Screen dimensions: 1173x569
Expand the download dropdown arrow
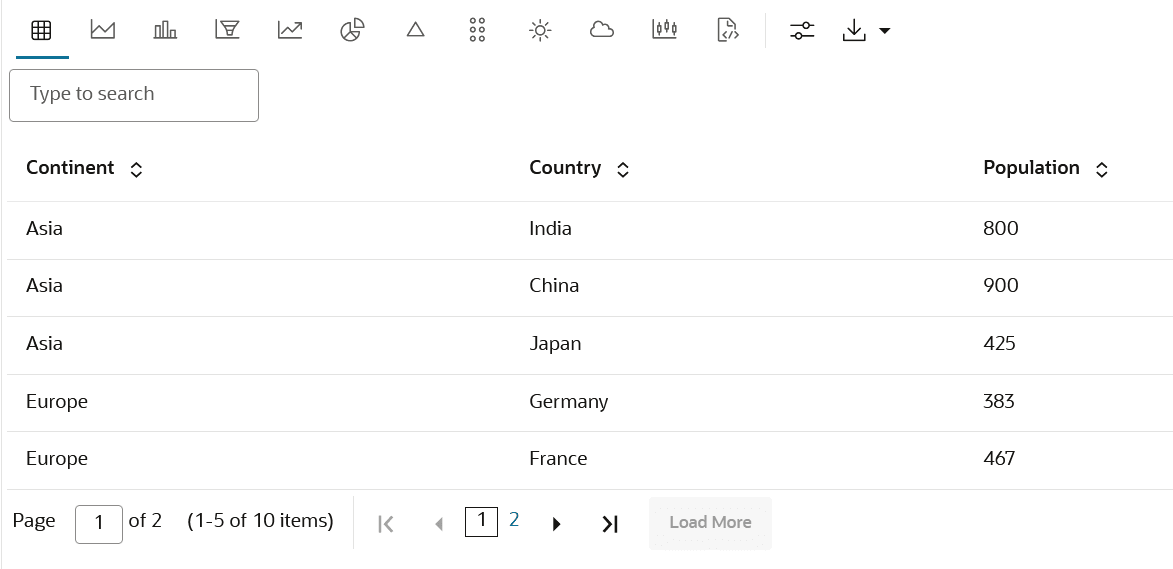pyautogui.click(x=884, y=31)
